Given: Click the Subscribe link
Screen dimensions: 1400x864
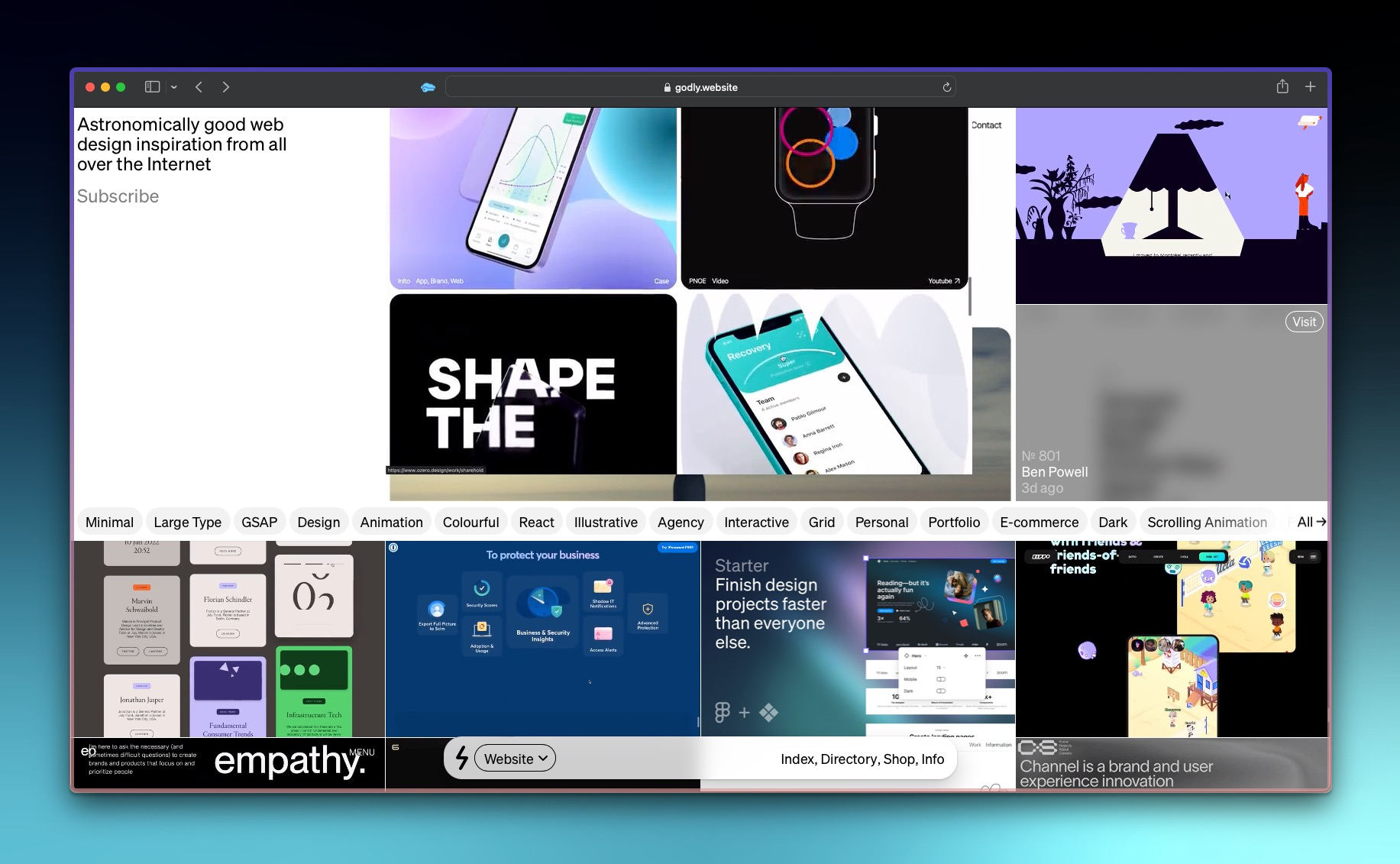Looking at the screenshot, I should tap(118, 196).
